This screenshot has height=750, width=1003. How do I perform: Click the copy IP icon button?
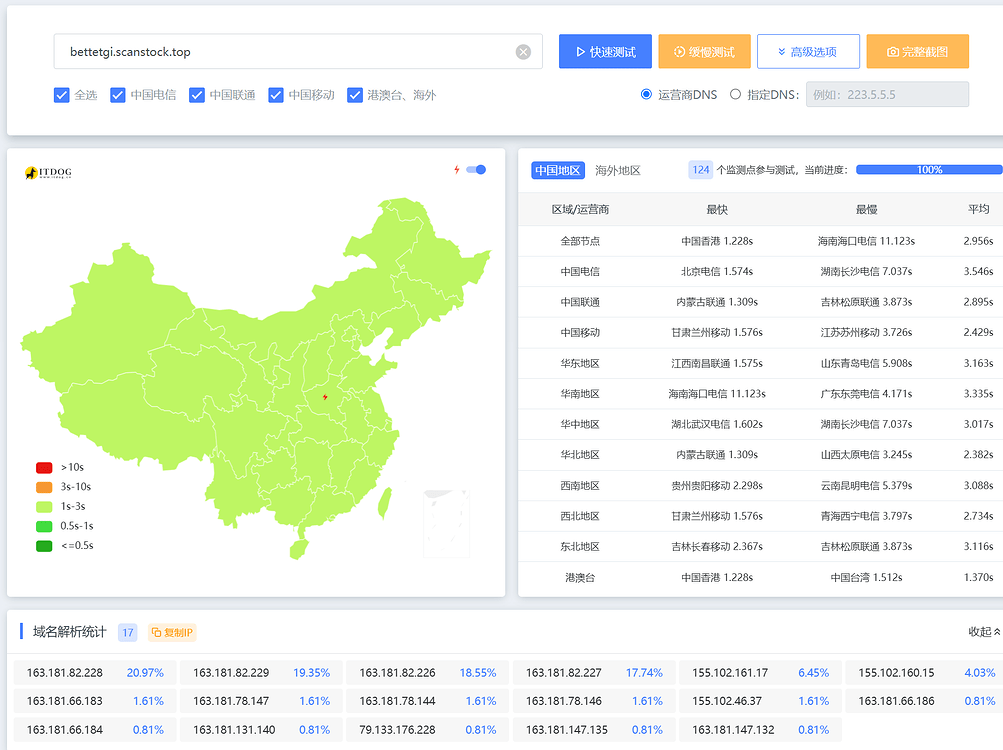pos(172,632)
